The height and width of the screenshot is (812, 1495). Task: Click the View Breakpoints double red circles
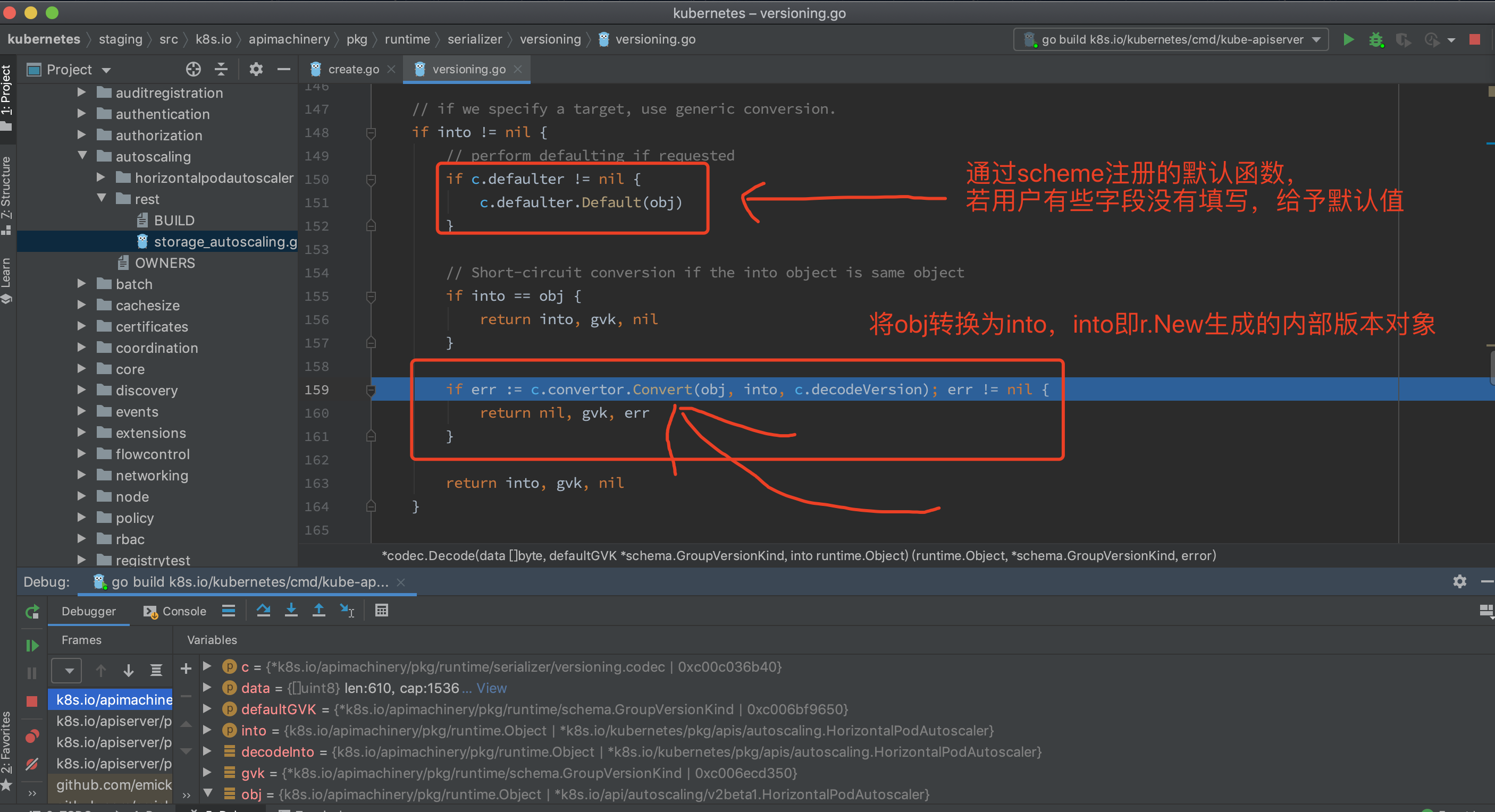32,736
